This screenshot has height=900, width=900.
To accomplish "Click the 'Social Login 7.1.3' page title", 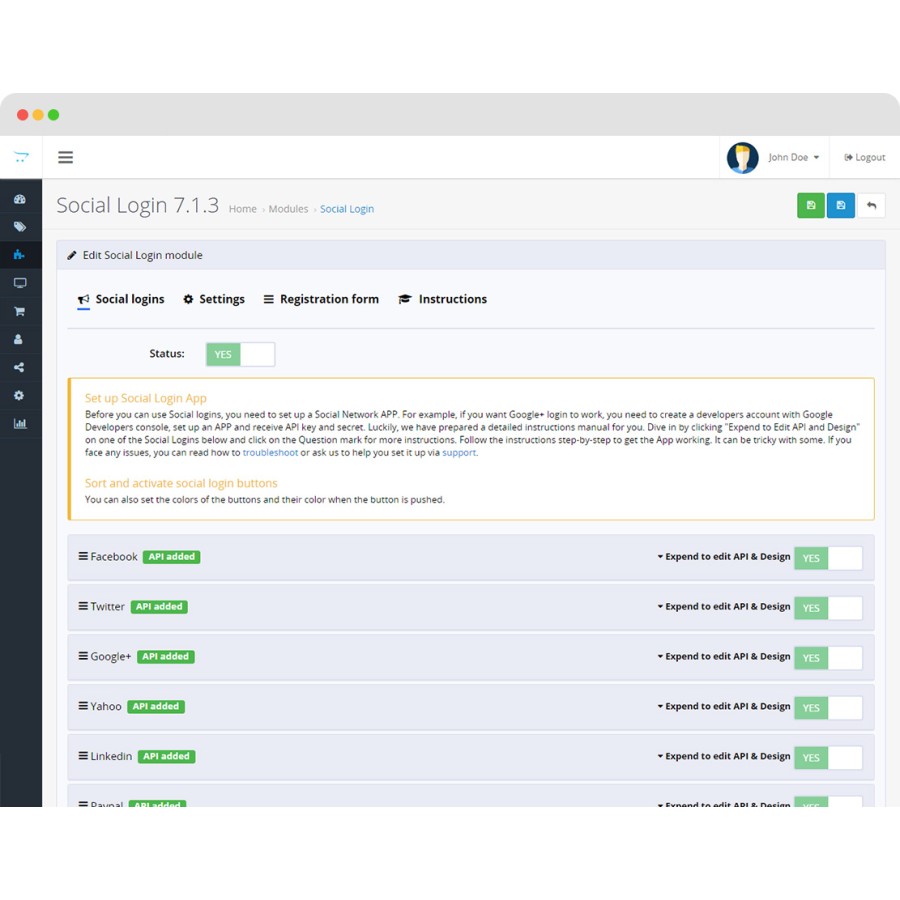I will pos(138,205).
